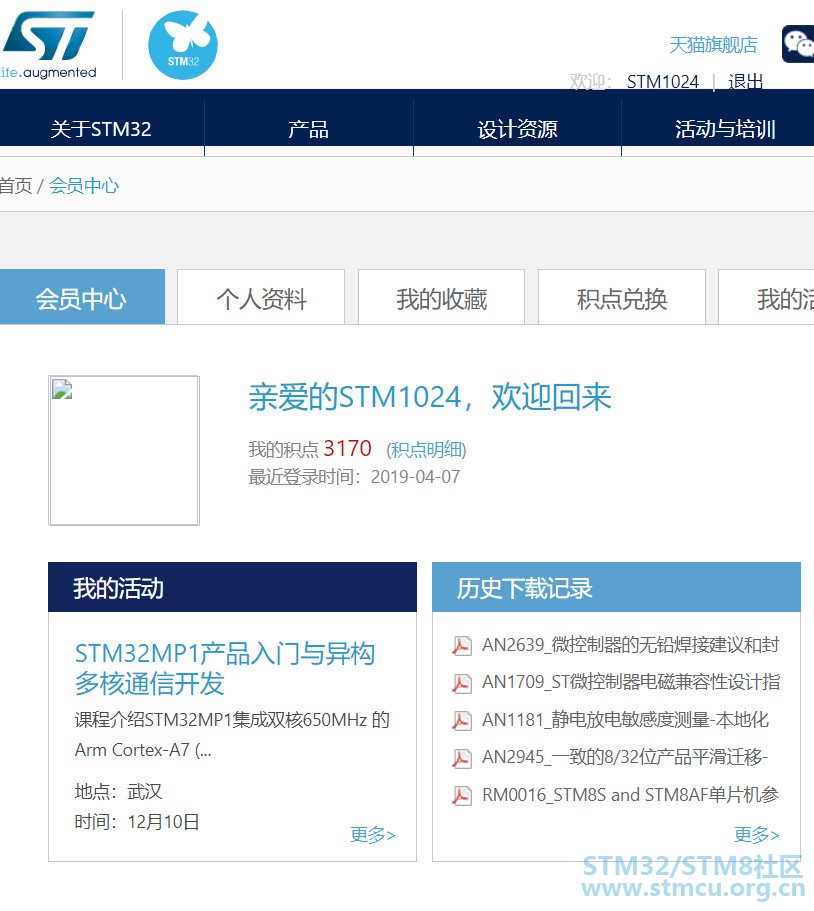The height and width of the screenshot is (911, 814).
Task: Open AN2945_一致的8/32位产品平滑迁移 document link
Action: pyautogui.click(x=625, y=757)
